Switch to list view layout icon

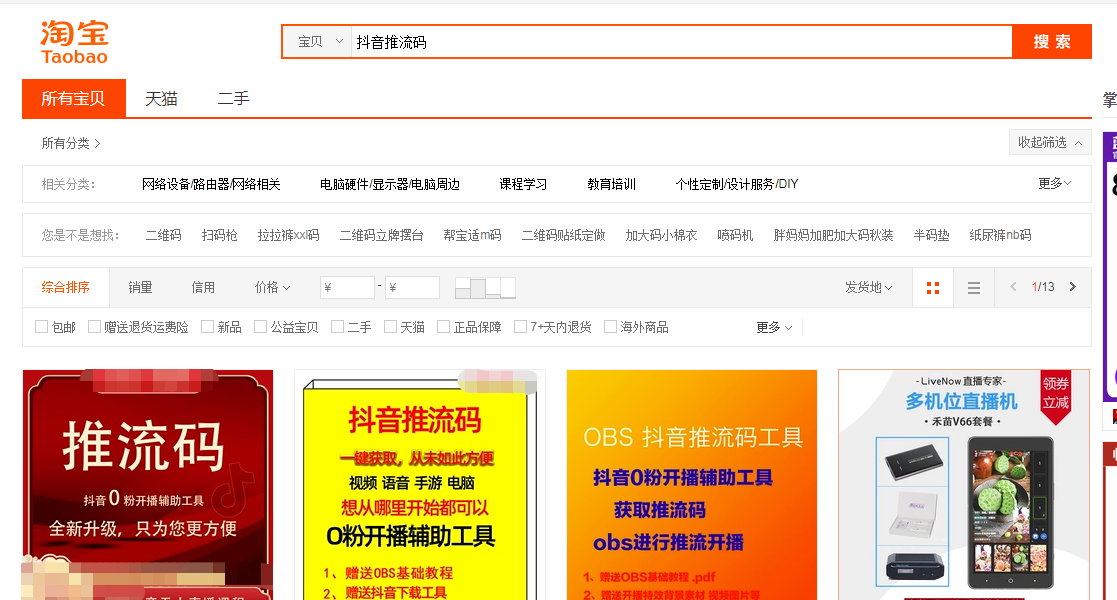974,288
